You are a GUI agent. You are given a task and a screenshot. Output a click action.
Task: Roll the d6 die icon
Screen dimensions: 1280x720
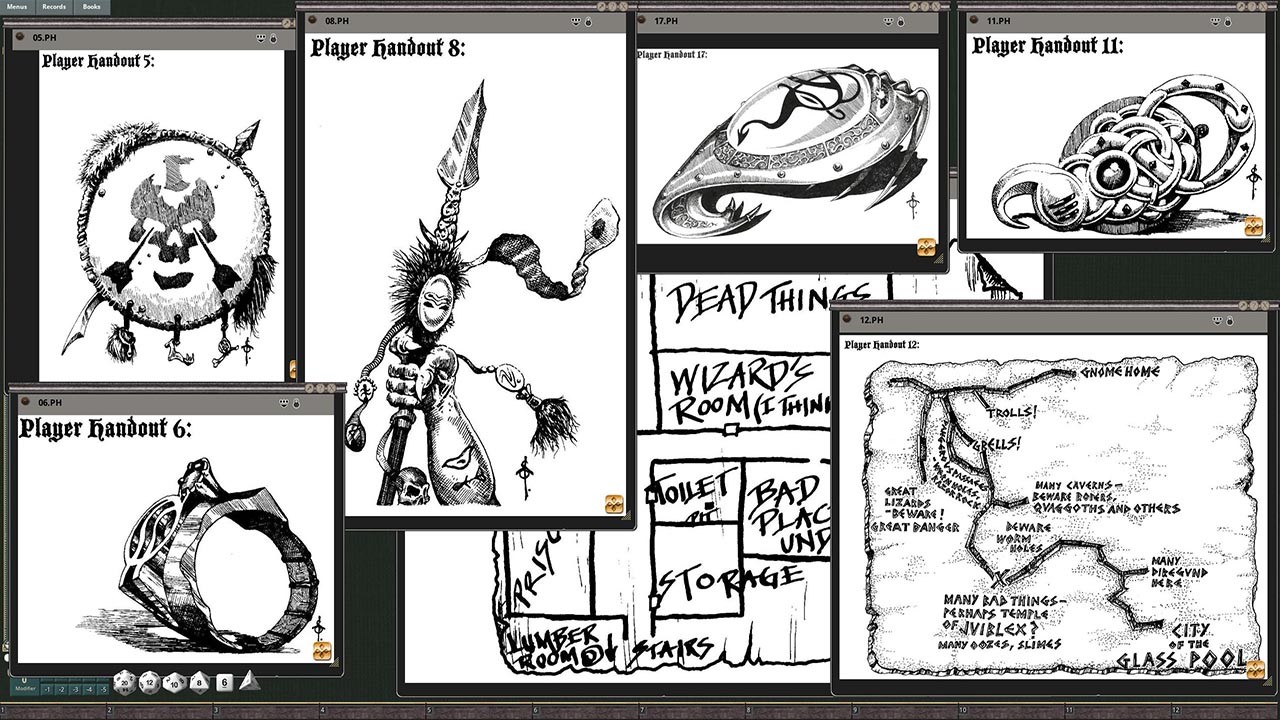pyautogui.click(x=225, y=682)
